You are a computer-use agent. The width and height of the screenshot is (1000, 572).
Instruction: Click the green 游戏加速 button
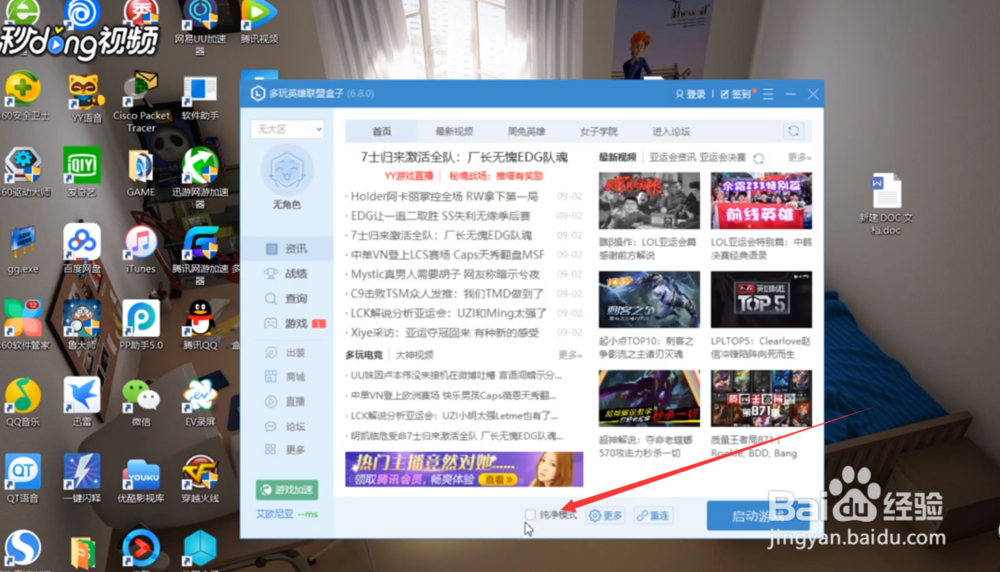(287, 490)
